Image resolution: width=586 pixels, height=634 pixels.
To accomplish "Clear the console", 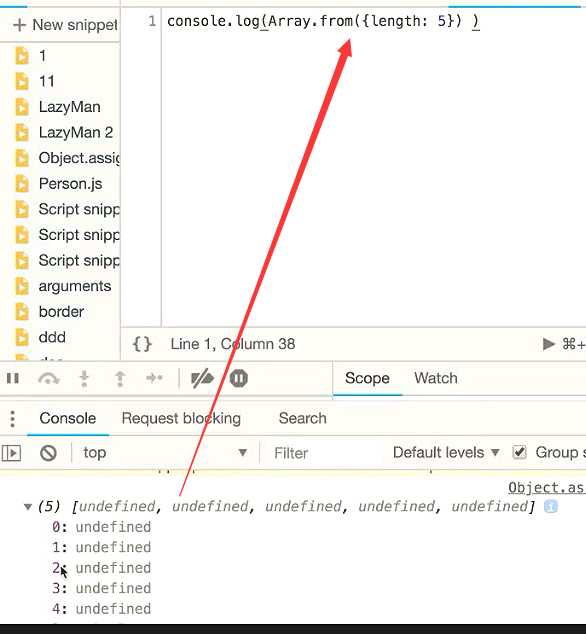I will (48, 453).
